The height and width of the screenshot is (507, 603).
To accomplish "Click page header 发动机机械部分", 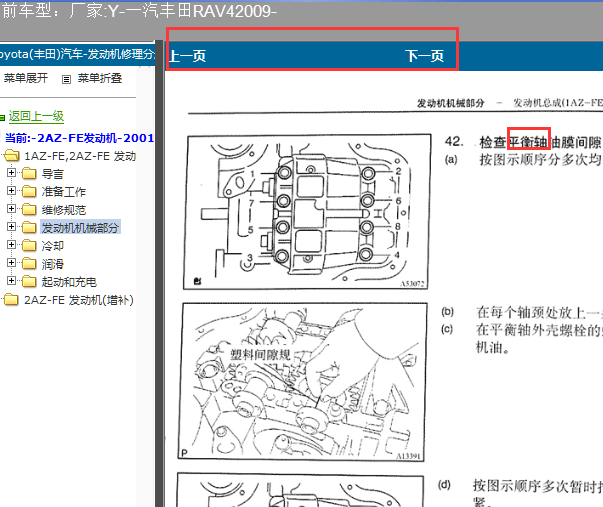I will 450,103.
